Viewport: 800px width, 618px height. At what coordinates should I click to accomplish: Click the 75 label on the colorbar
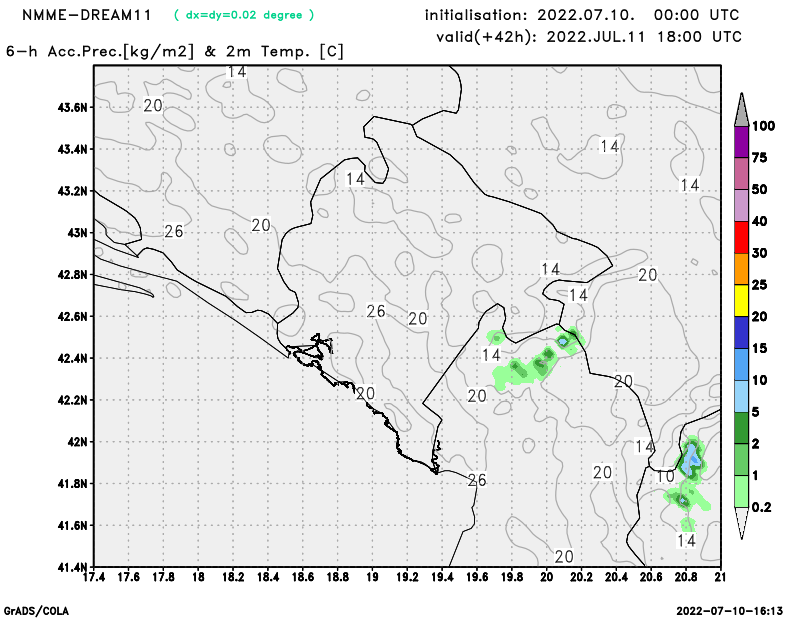760,158
